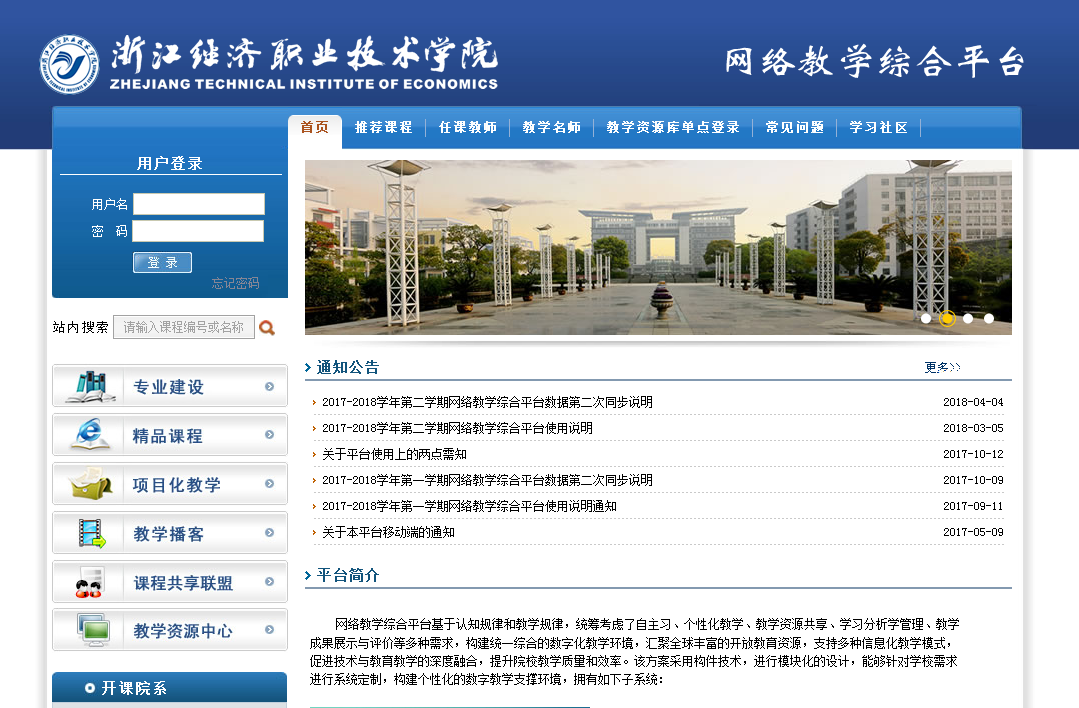The width and height of the screenshot is (1079, 708).
Task: Open the 2018-04-04 data sync notice
Action: pyautogui.click(x=487, y=402)
